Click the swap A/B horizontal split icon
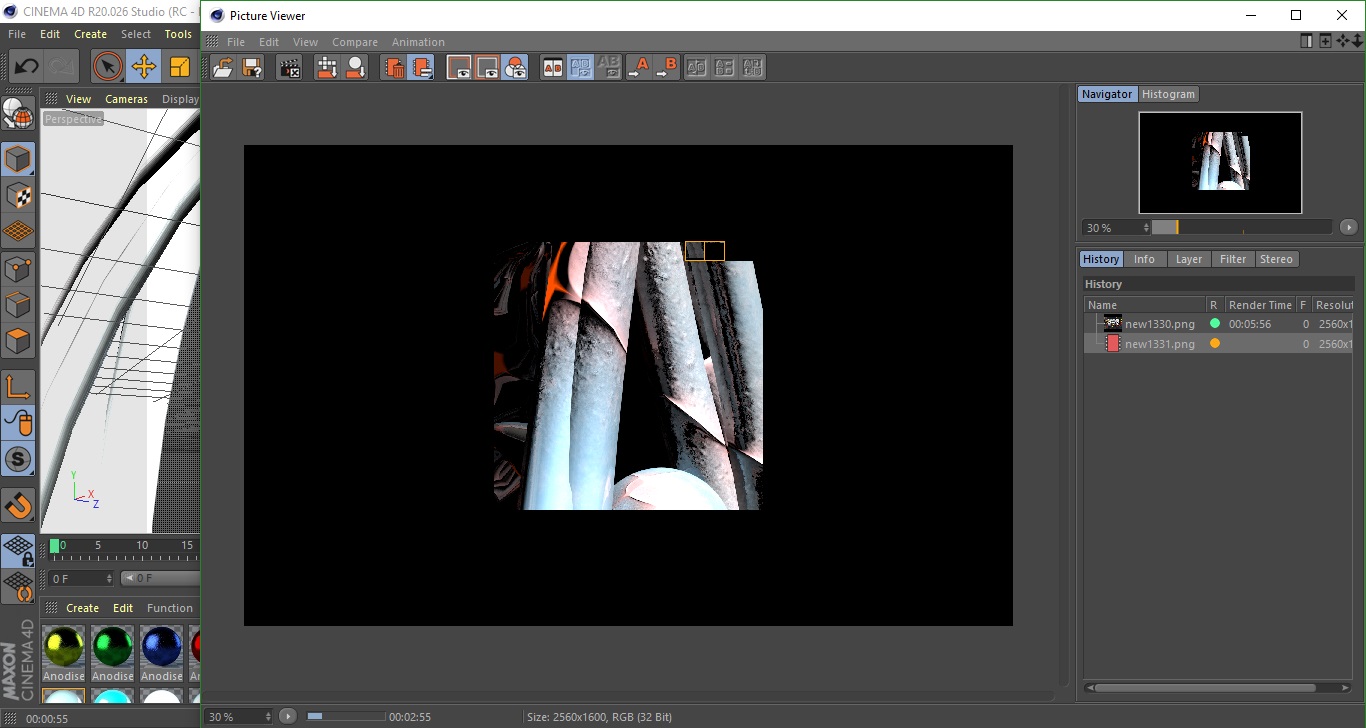 725,68
